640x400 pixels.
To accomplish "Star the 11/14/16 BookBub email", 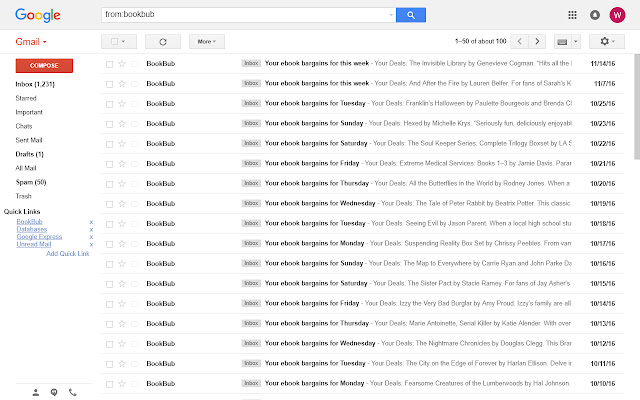I will click(x=122, y=64).
